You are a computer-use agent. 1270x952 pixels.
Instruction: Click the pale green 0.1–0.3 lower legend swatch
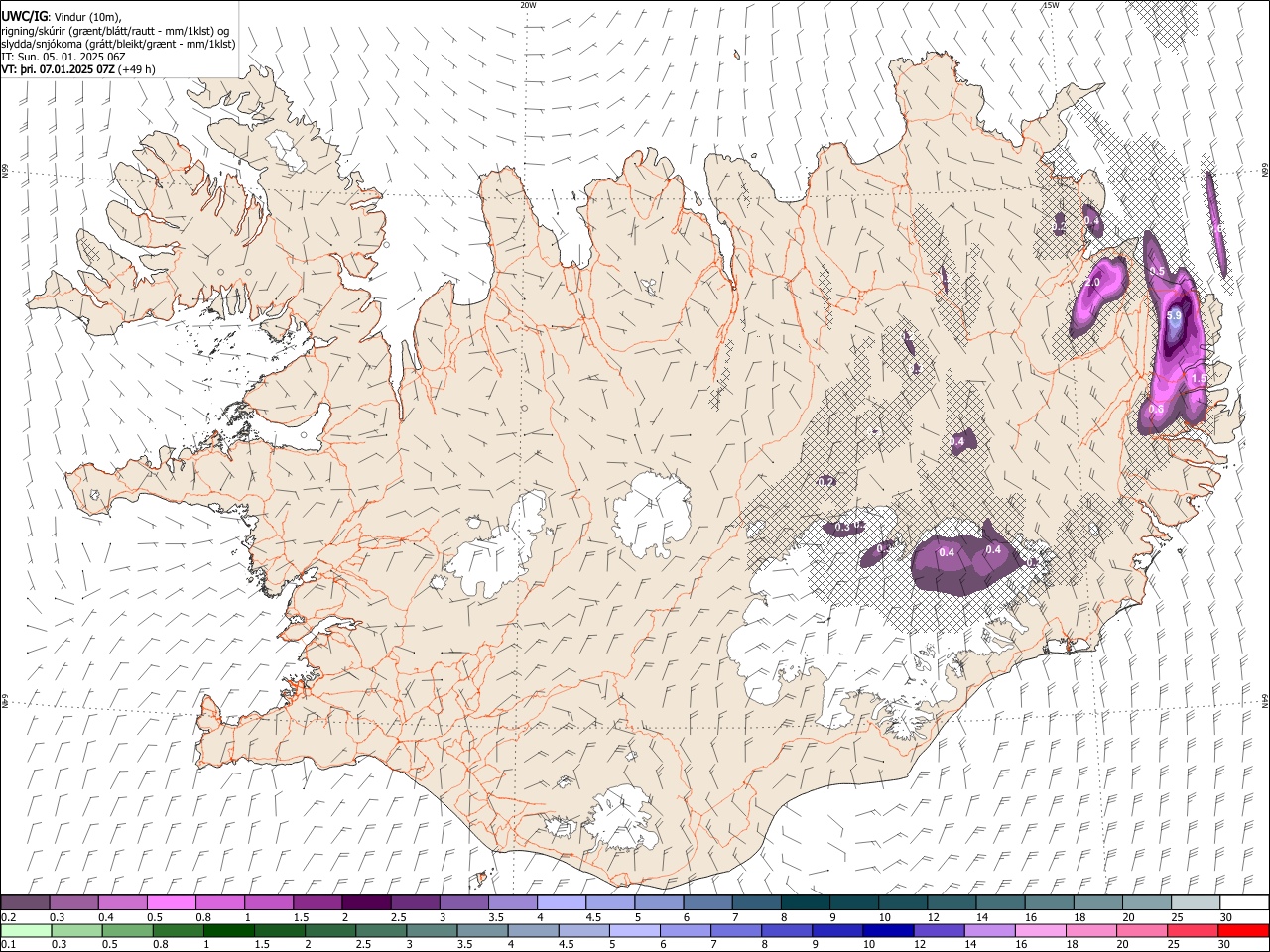26,930
